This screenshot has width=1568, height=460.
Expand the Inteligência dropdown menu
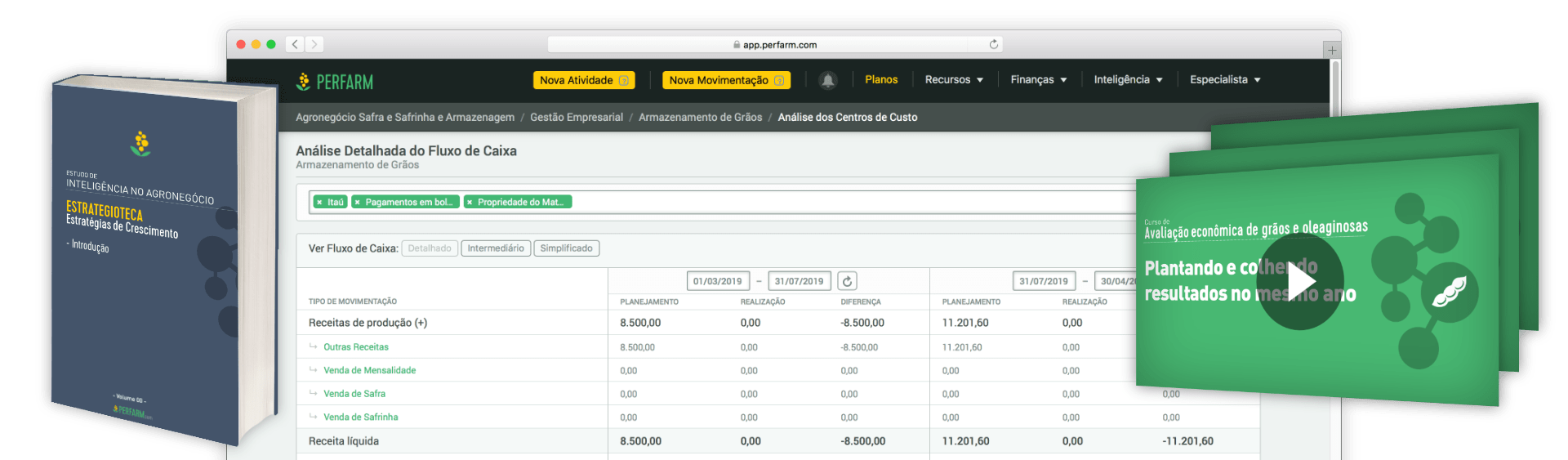coord(1128,79)
